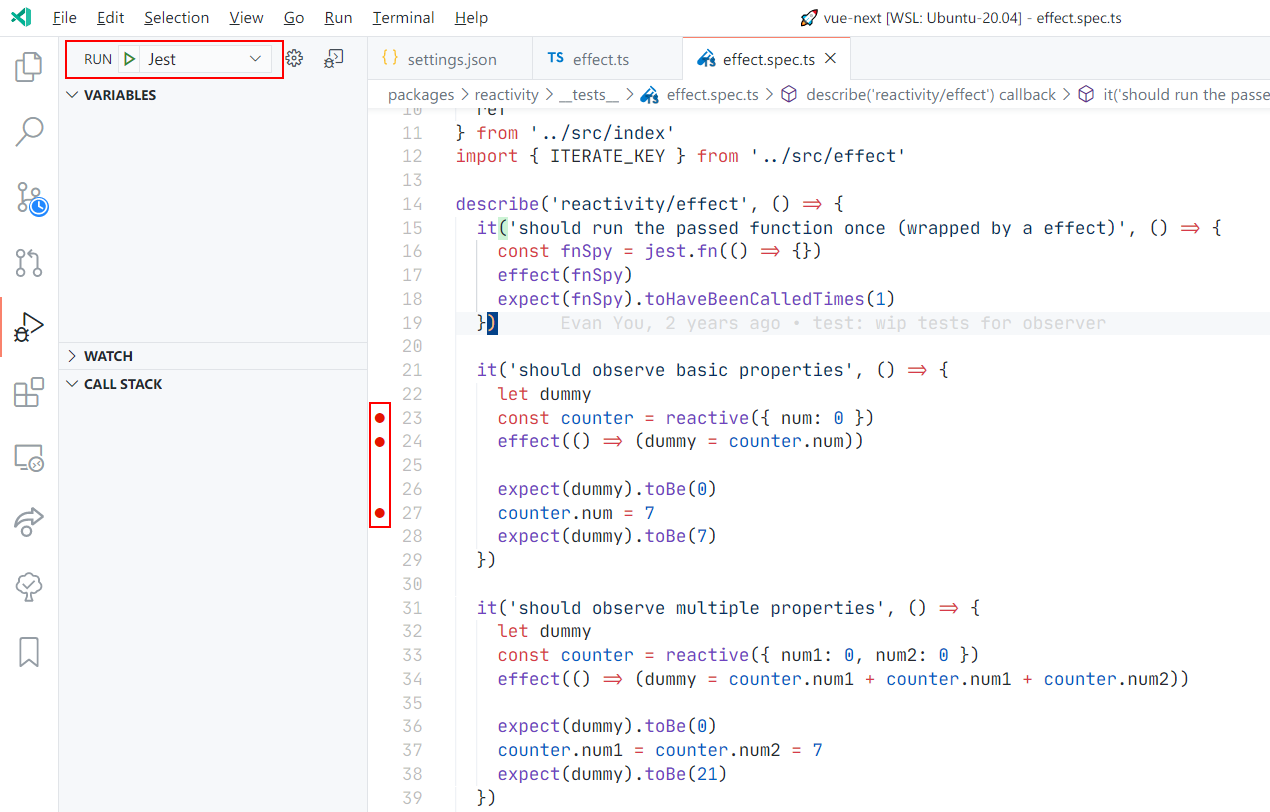
Task: Navigate to reactivity in the breadcrumb bar
Action: 507,94
